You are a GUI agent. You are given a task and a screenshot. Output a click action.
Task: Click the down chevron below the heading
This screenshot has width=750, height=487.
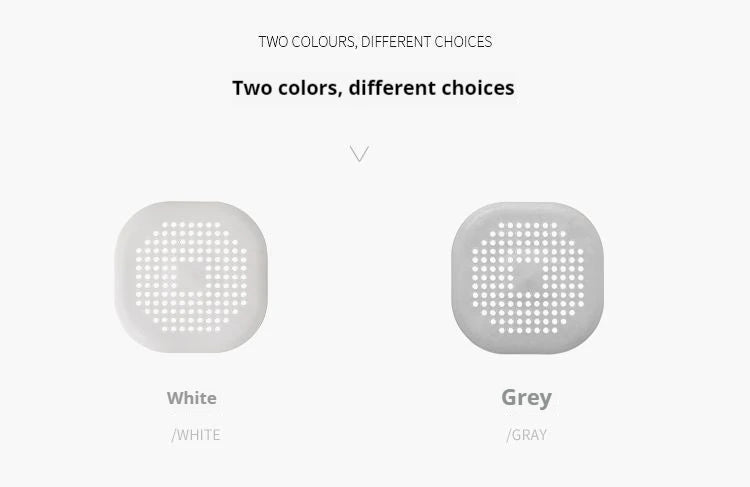pos(359,153)
